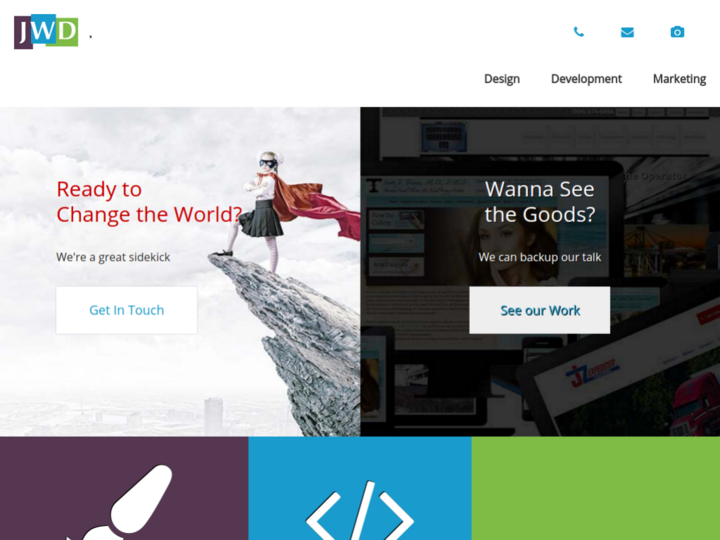Click the green marketing tile
Image resolution: width=720 pixels, height=540 pixels.
coord(596,488)
